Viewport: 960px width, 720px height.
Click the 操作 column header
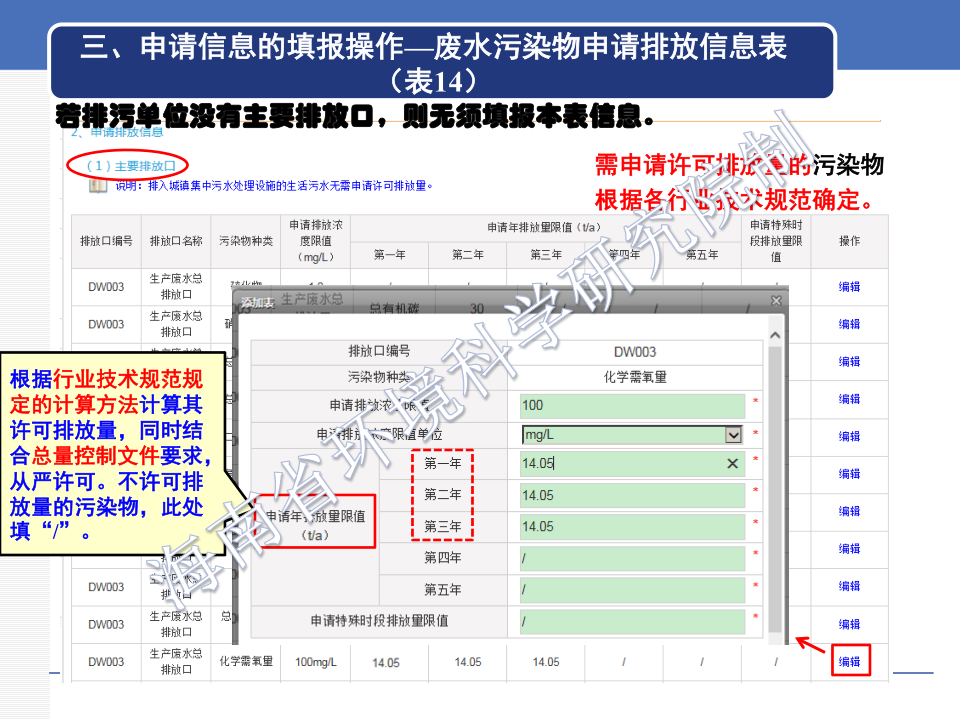[x=850, y=241]
